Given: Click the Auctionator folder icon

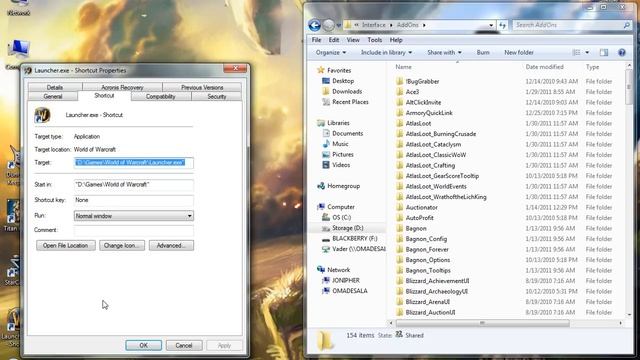Looking at the screenshot, I should coord(400,207).
